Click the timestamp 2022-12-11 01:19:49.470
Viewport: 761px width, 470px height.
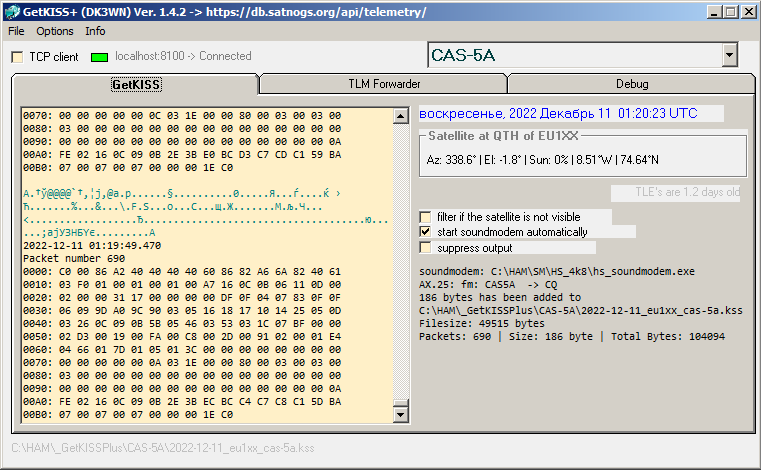[92, 246]
